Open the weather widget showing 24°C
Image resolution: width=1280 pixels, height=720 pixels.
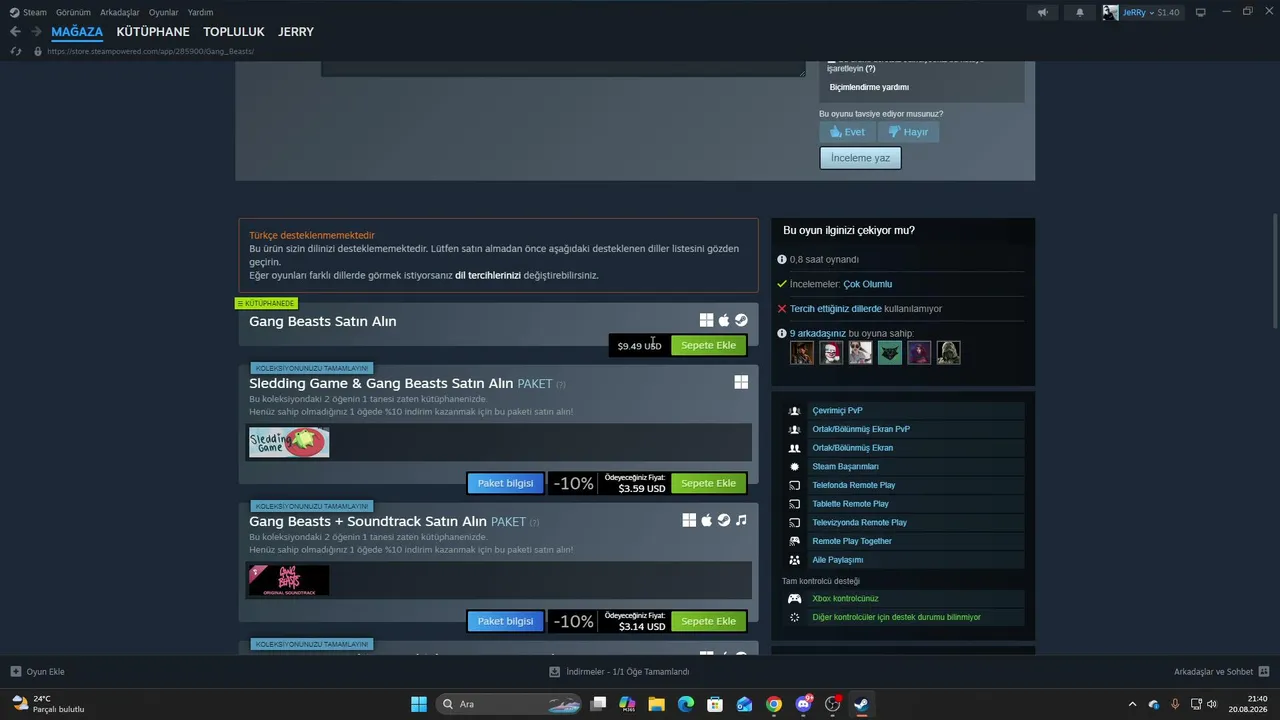pyautogui.click(x=48, y=704)
